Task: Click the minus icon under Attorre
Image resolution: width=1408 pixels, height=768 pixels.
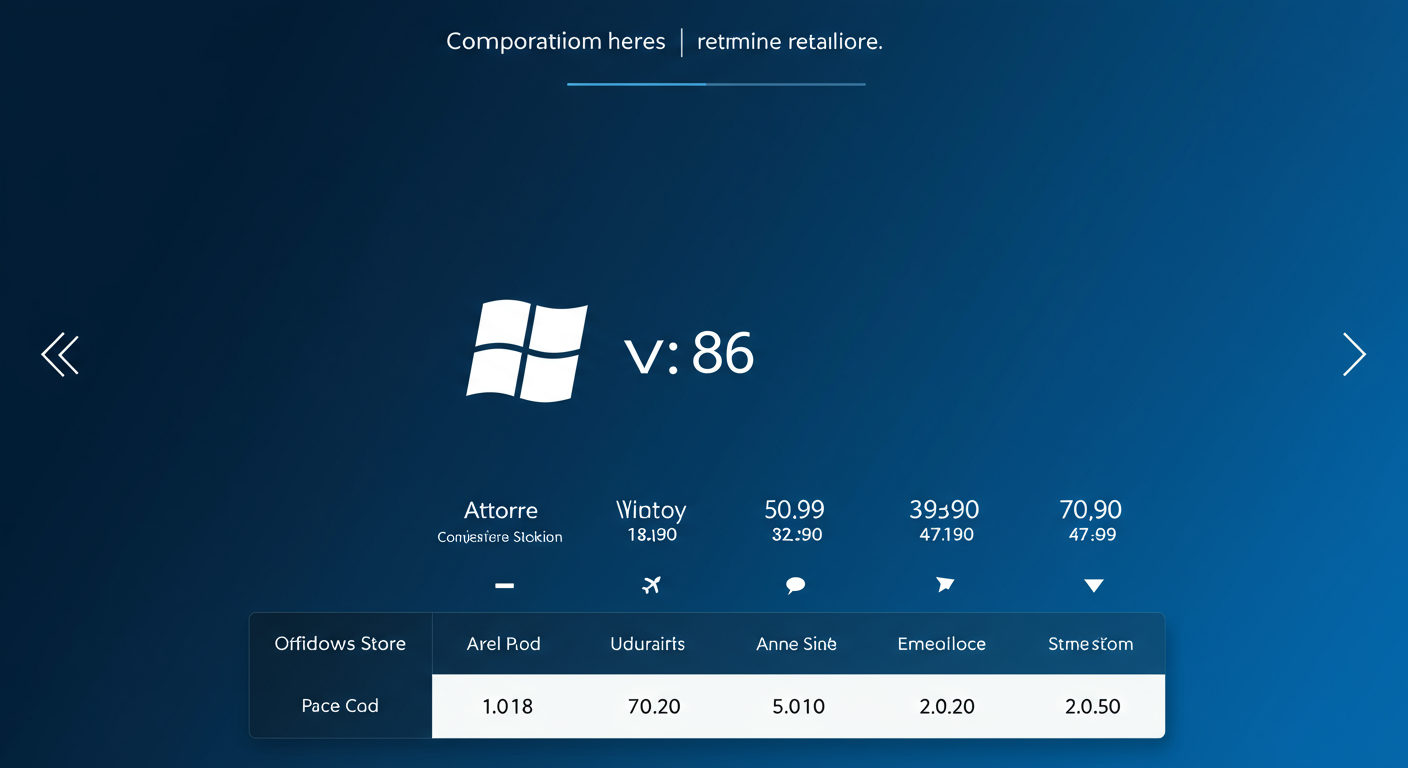Action: pos(505,586)
